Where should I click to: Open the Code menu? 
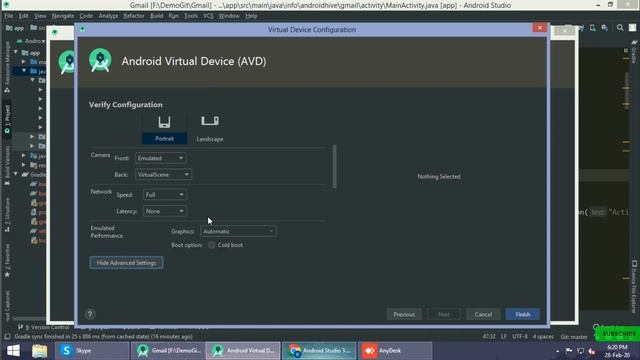(x=86, y=16)
